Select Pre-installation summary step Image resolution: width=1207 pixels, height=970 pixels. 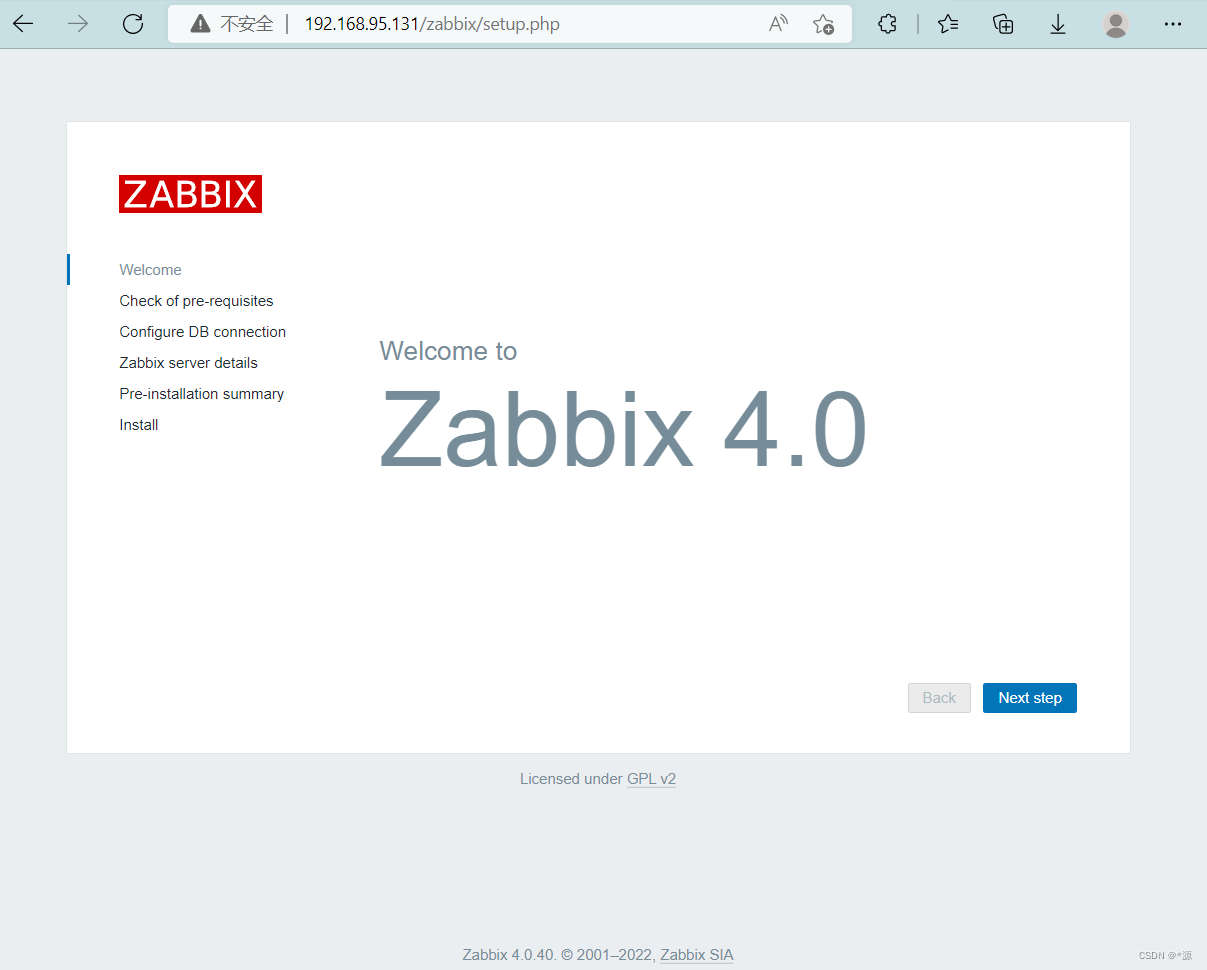tap(202, 394)
